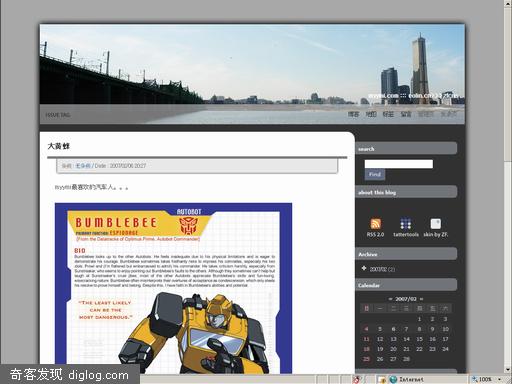Select calendar day 18
This screenshot has height=384, width=512.
[x=366, y=349]
